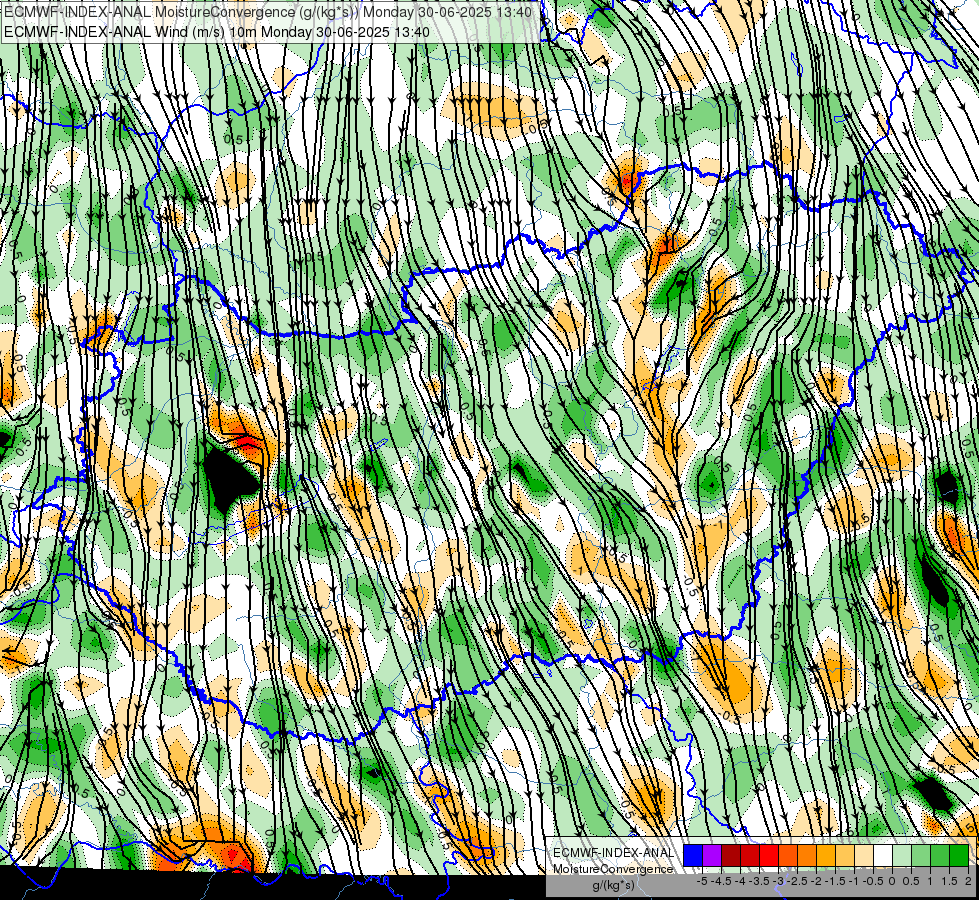Pick the lightest green swatch right of 0
This screenshot has width=979, height=900.
(x=902, y=855)
